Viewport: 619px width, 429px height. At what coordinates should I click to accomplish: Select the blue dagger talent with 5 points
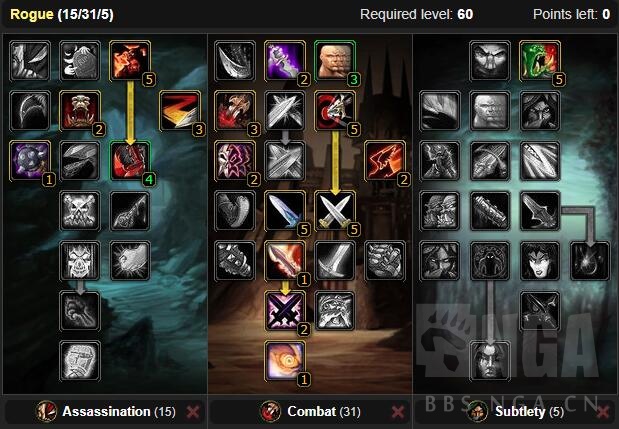pos(285,211)
